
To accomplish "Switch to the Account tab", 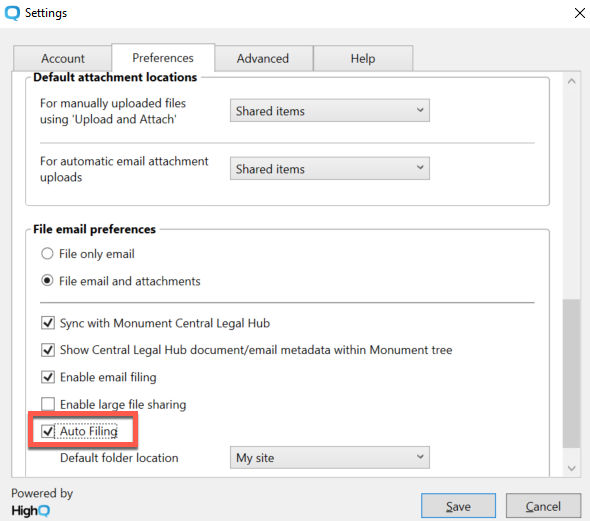I will click(63, 59).
